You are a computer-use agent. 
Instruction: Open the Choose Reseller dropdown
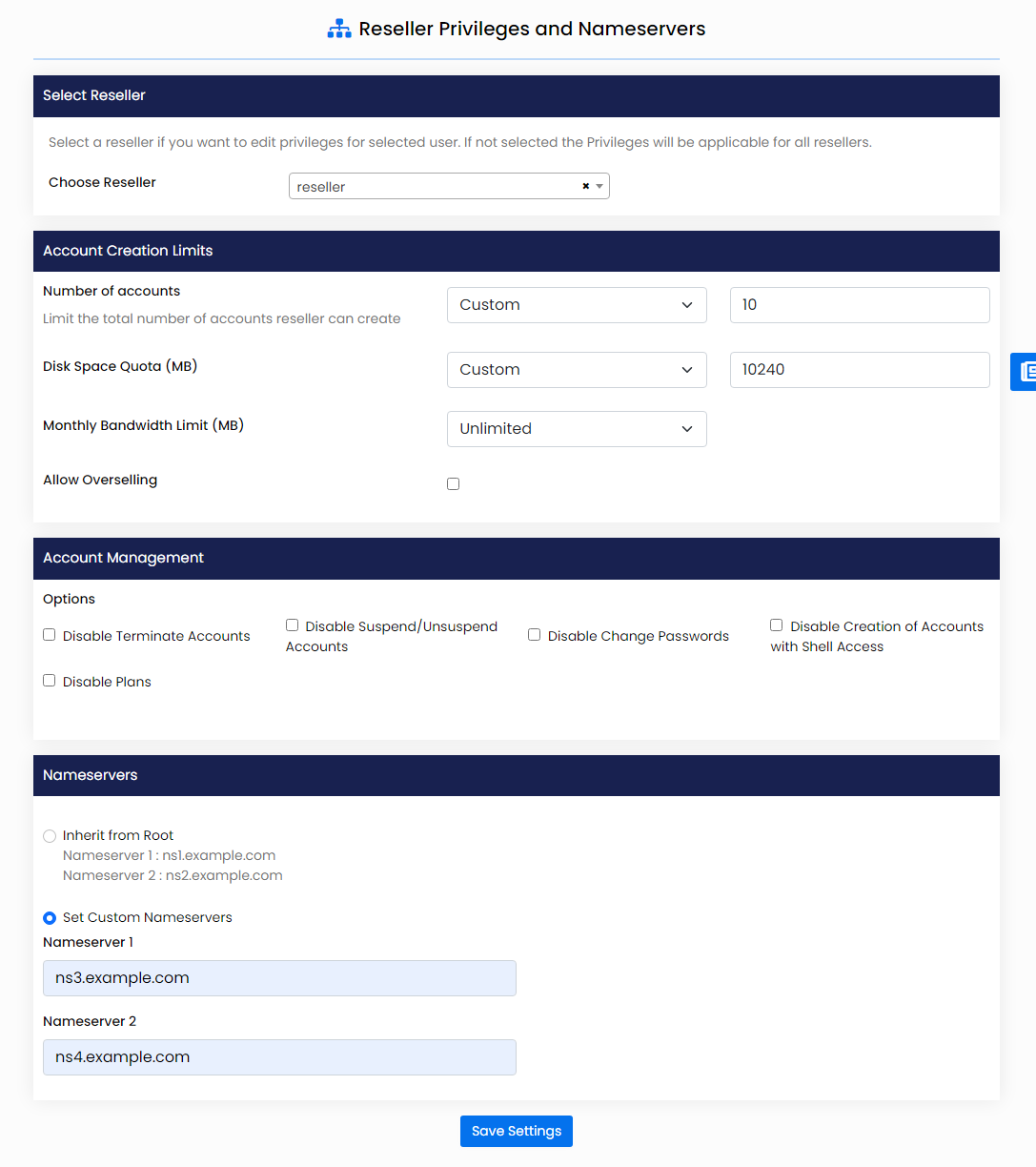point(438,186)
